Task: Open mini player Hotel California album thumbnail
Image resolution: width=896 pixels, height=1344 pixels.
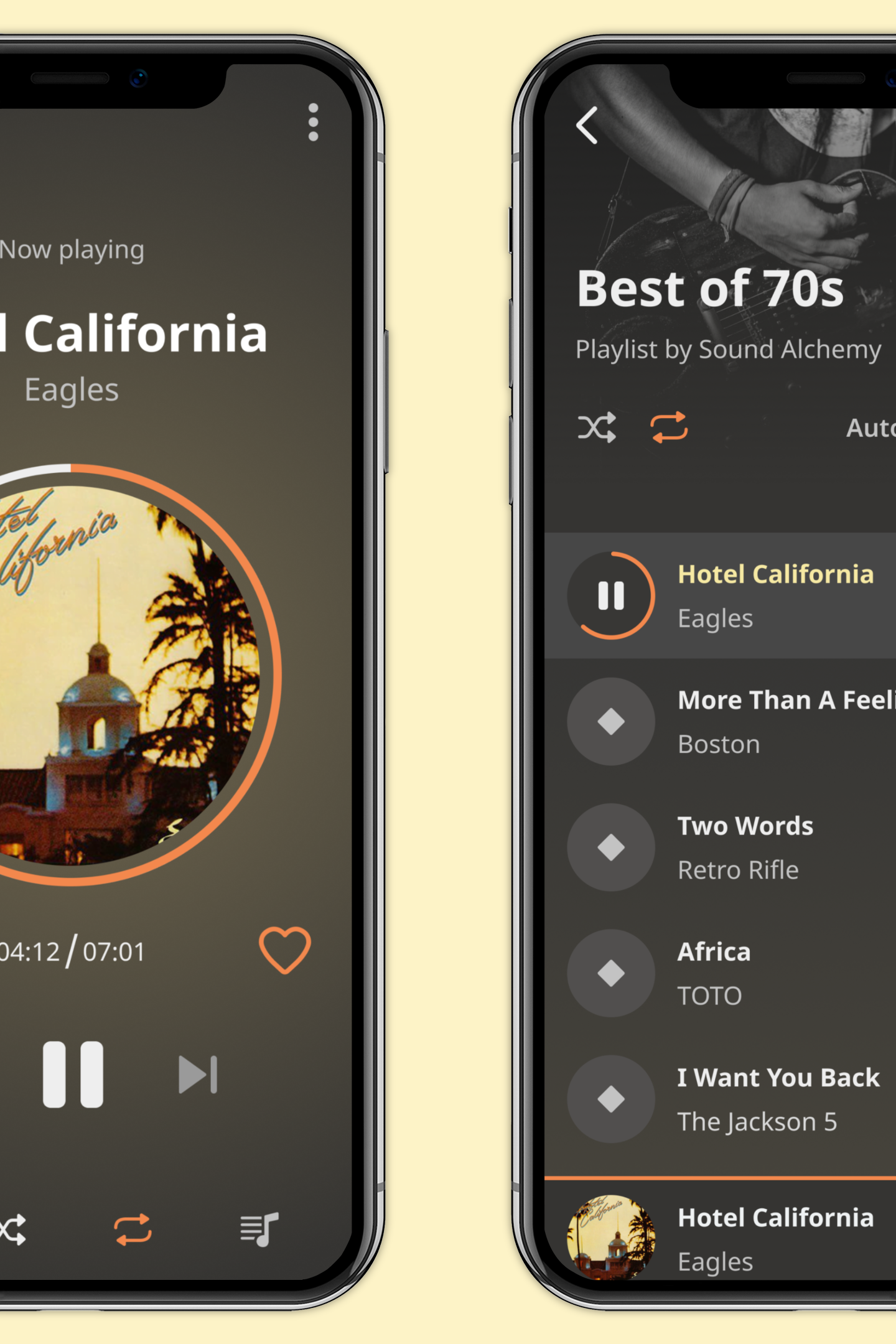Action: [611, 1237]
